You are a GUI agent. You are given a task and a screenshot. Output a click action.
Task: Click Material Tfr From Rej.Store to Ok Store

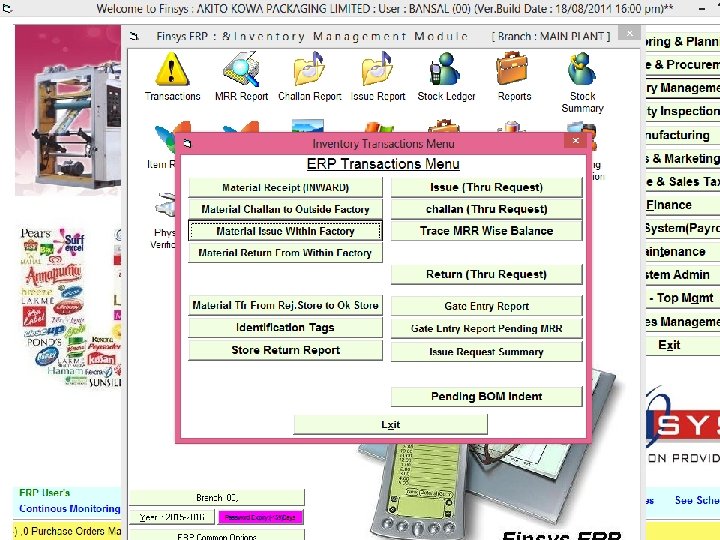click(285, 305)
